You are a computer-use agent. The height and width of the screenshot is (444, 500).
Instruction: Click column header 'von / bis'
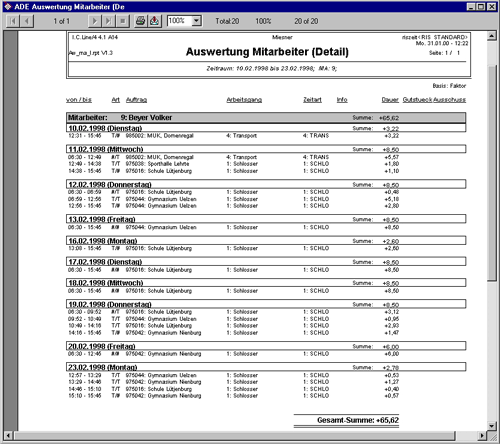click(79, 100)
